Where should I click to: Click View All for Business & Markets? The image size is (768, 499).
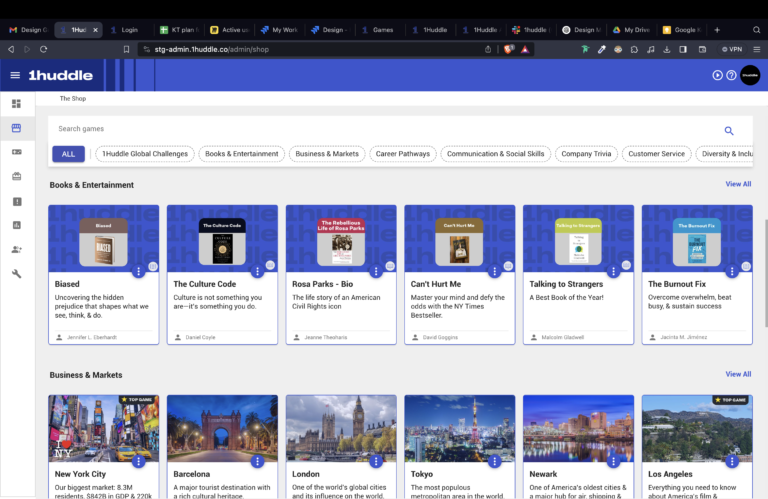[738, 374]
